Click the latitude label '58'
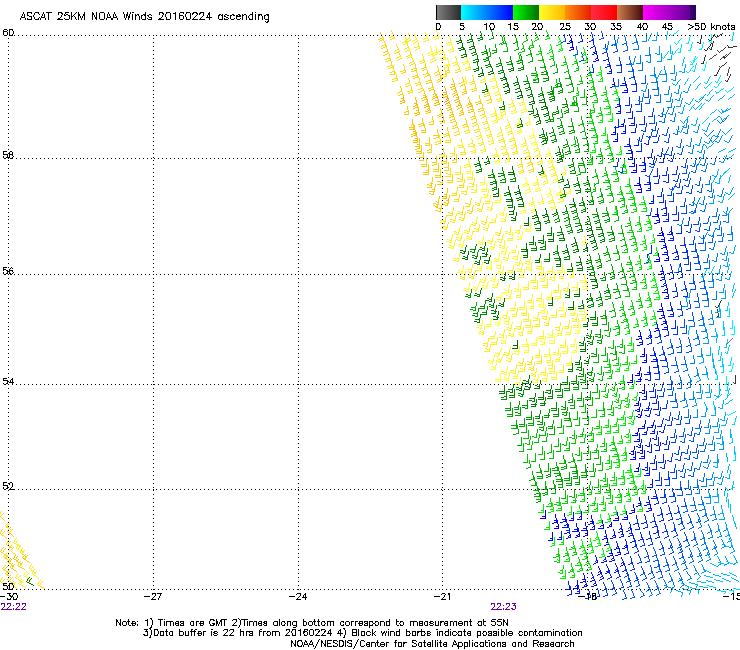Image resolution: width=740 pixels, height=650 pixels. point(8,155)
